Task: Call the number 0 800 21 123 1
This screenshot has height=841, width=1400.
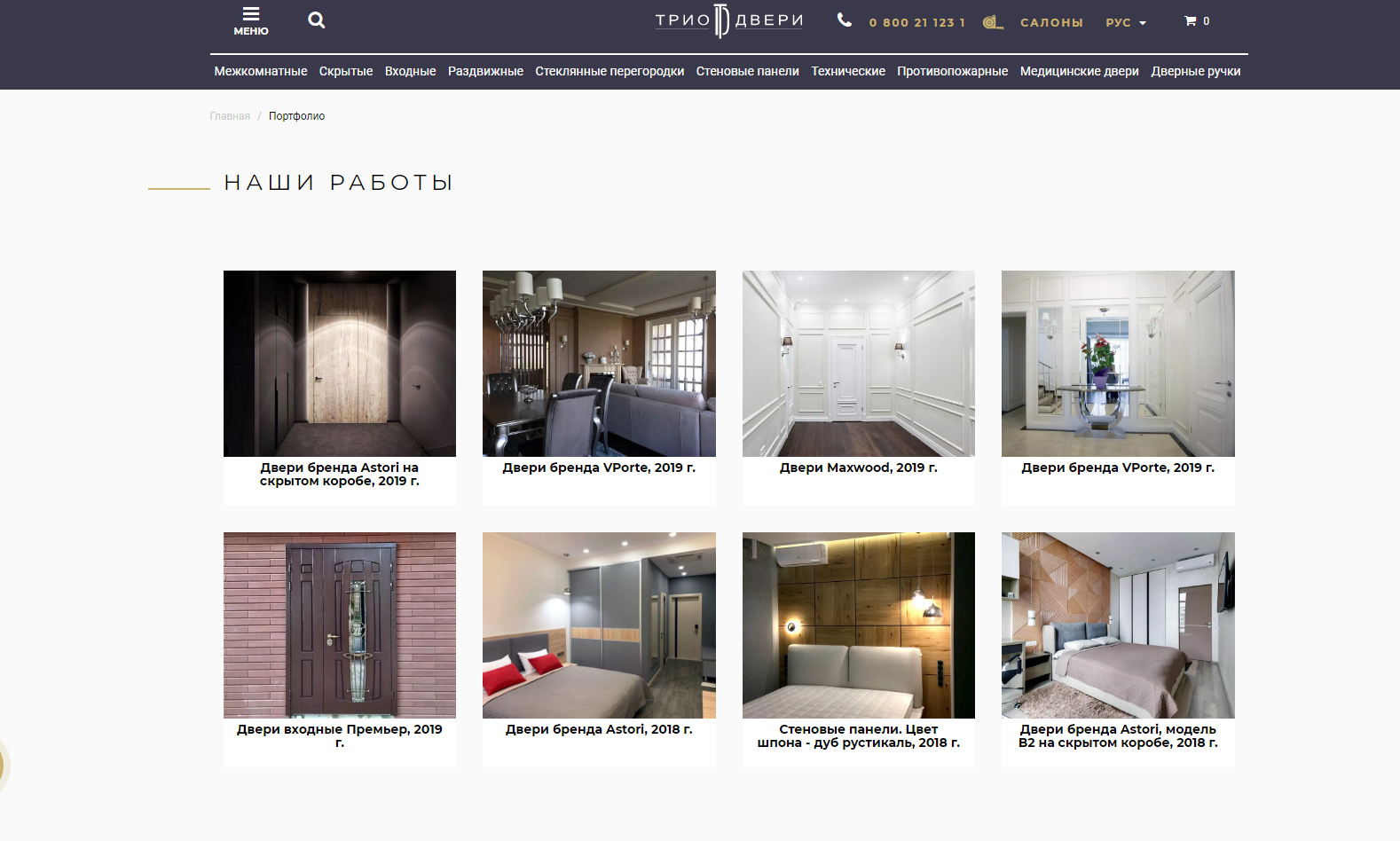Action: coord(916,22)
